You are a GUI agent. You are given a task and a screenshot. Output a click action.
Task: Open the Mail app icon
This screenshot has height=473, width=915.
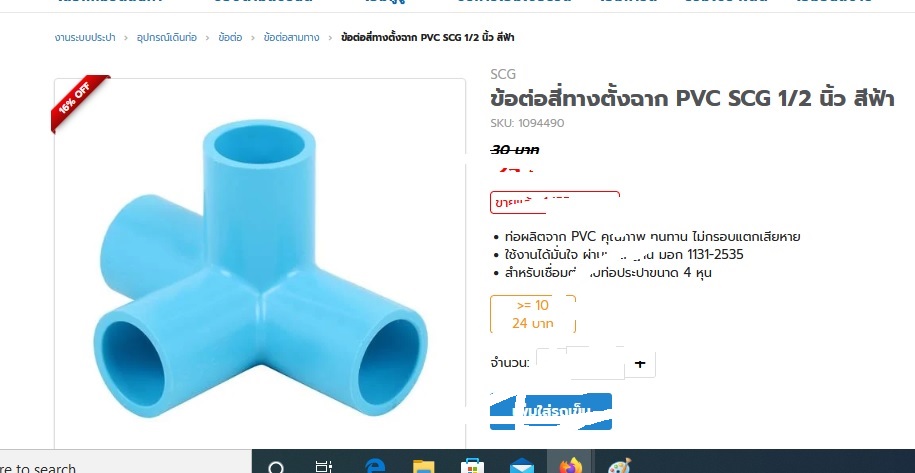(x=521, y=467)
